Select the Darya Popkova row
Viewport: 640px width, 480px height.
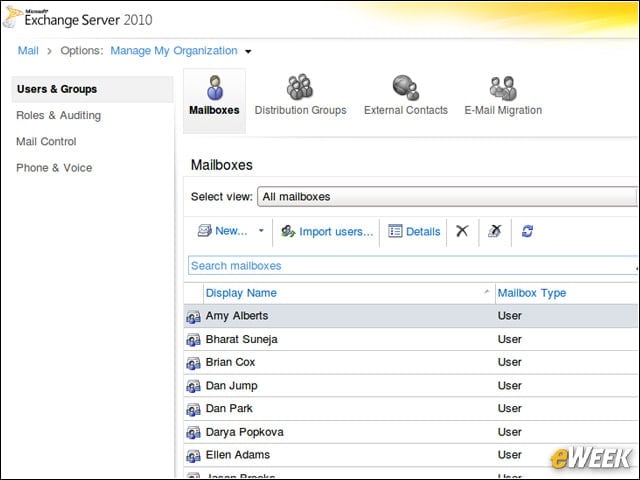point(411,432)
